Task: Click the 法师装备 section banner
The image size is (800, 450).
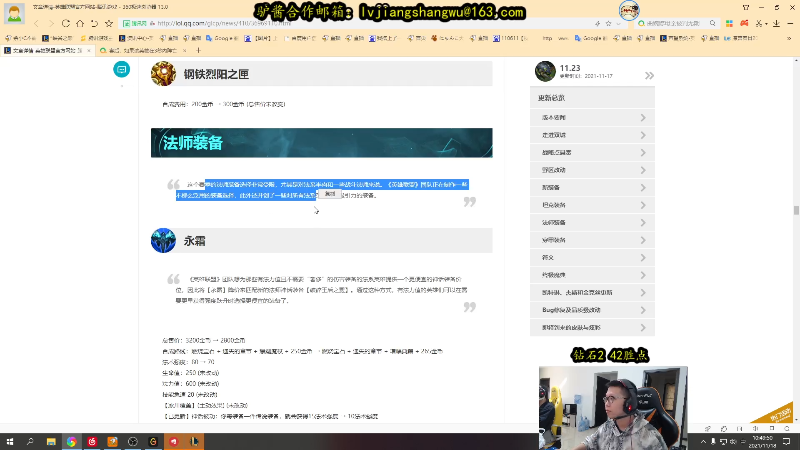Action: click(321, 143)
